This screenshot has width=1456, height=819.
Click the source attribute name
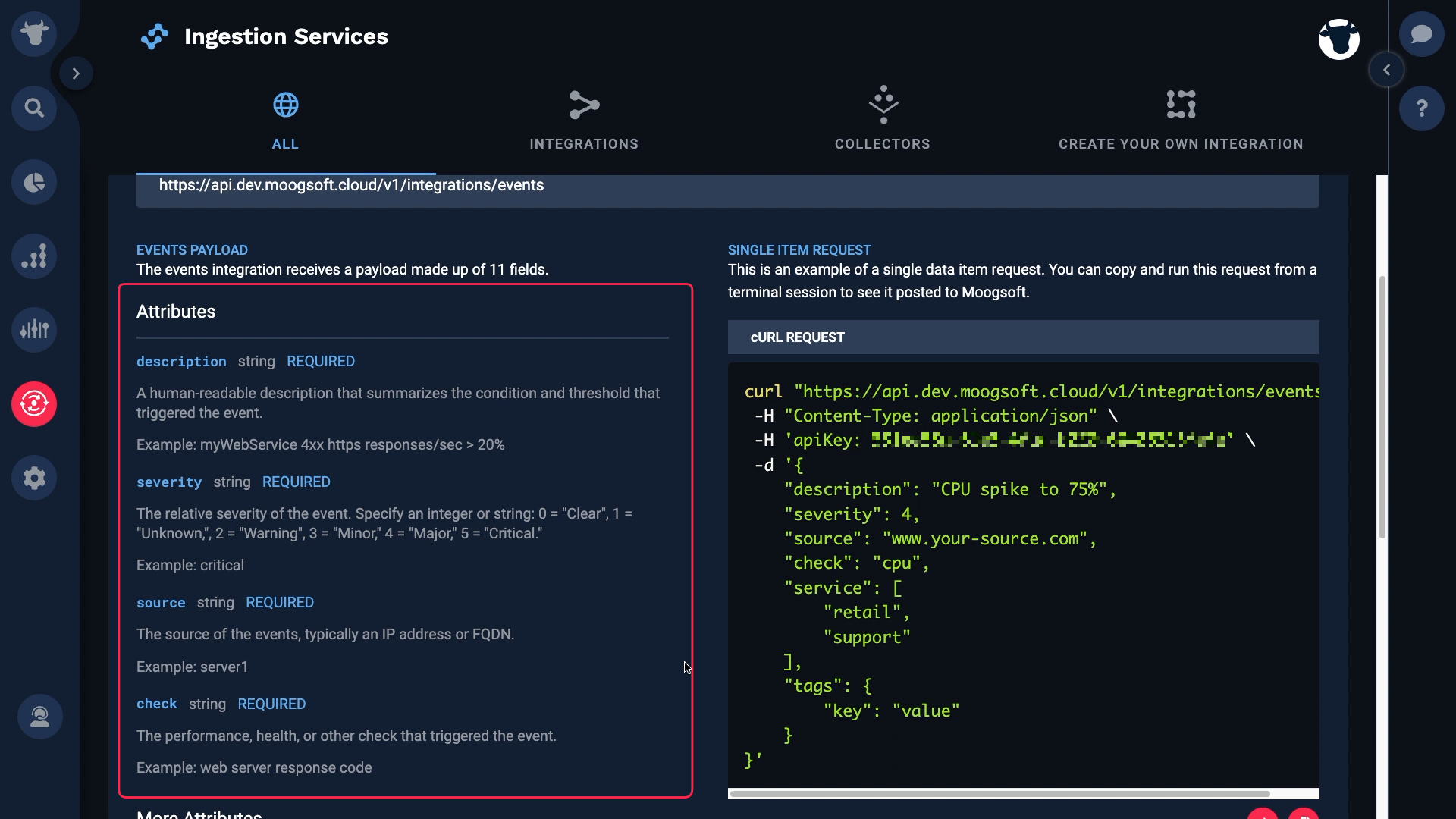point(161,603)
